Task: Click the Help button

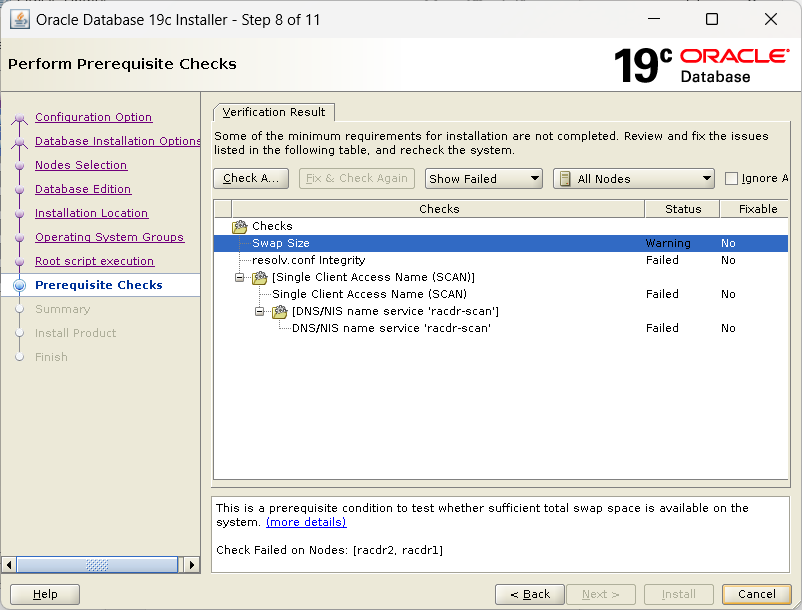Action: click(x=45, y=594)
